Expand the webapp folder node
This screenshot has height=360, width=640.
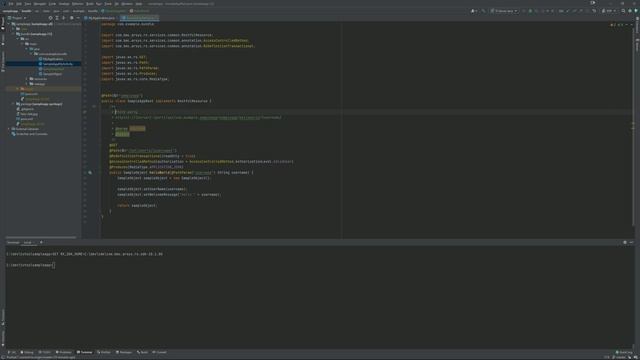pyautogui.click(x=27, y=84)
